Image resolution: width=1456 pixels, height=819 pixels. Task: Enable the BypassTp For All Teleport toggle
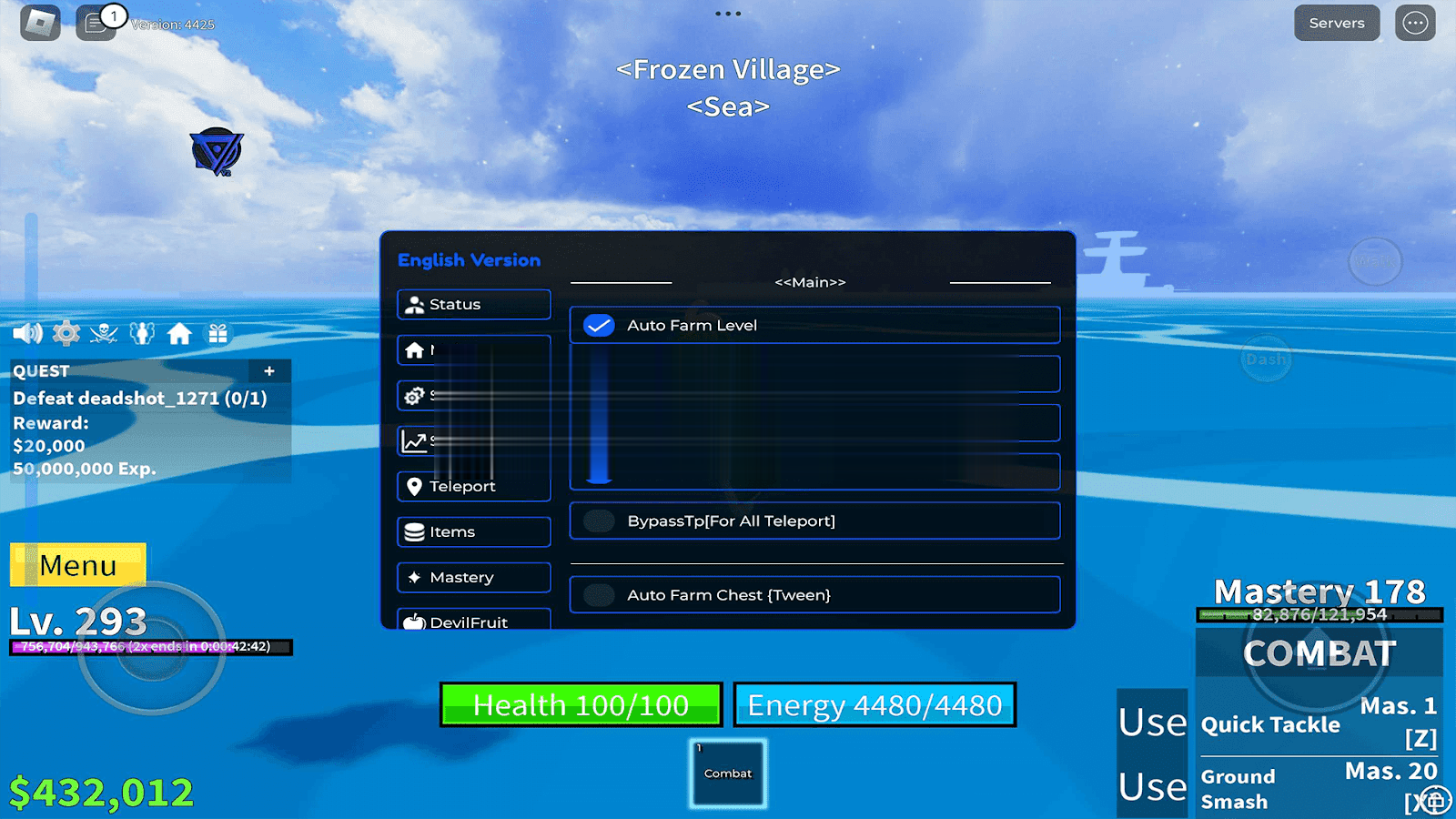(x=599, y=521)
